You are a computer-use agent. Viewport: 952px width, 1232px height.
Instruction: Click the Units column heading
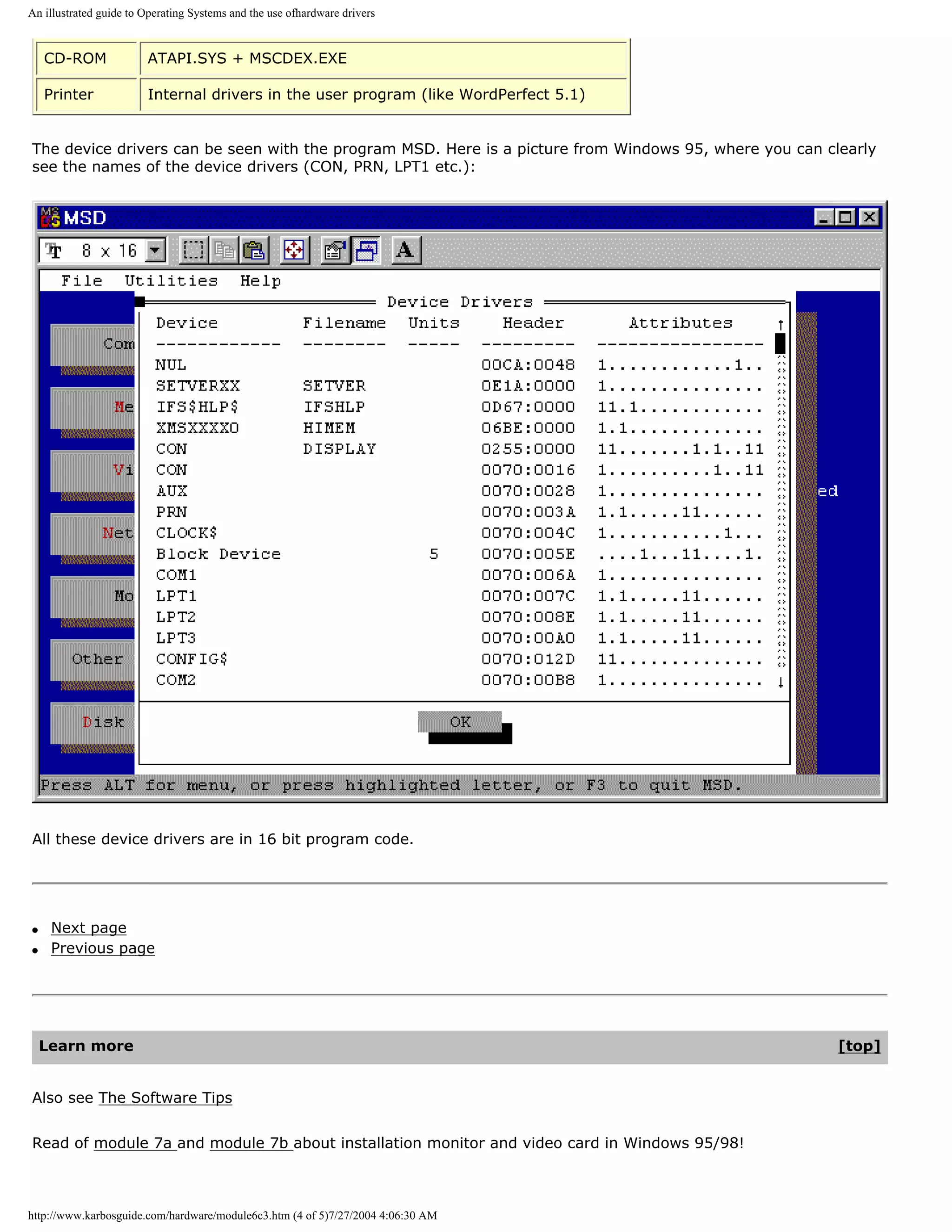(434, 323)
